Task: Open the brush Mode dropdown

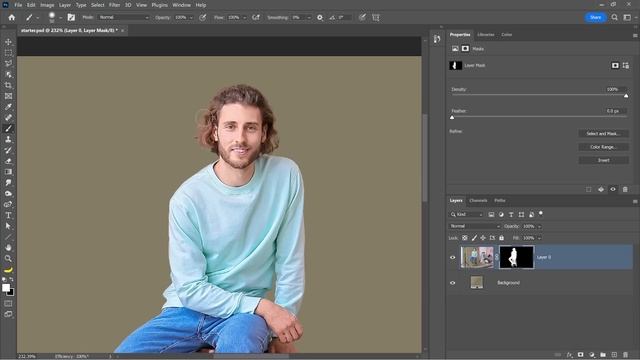Action: 124,18
